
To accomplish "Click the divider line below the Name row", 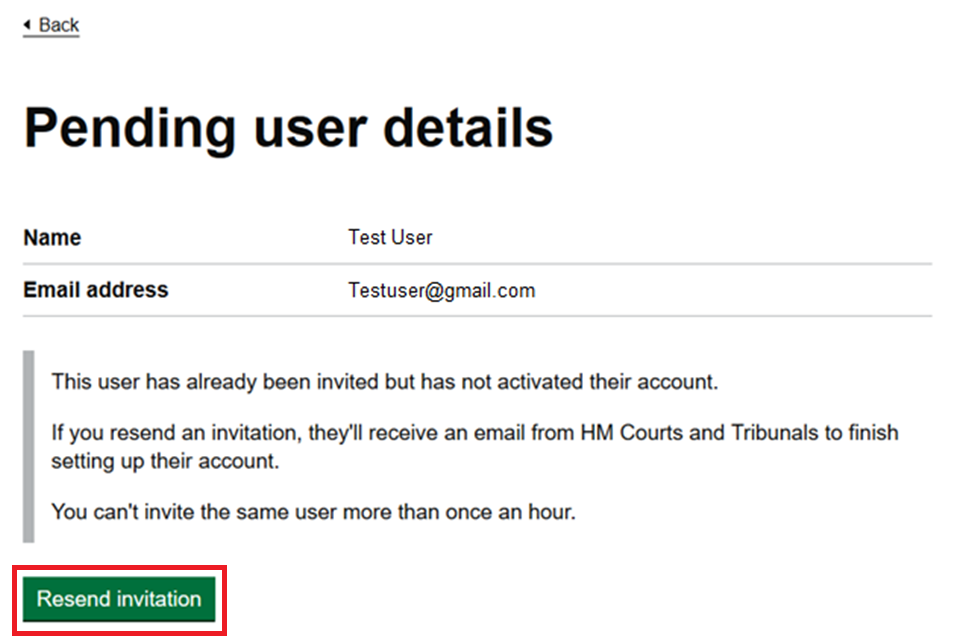I will [x=477, y=265].
